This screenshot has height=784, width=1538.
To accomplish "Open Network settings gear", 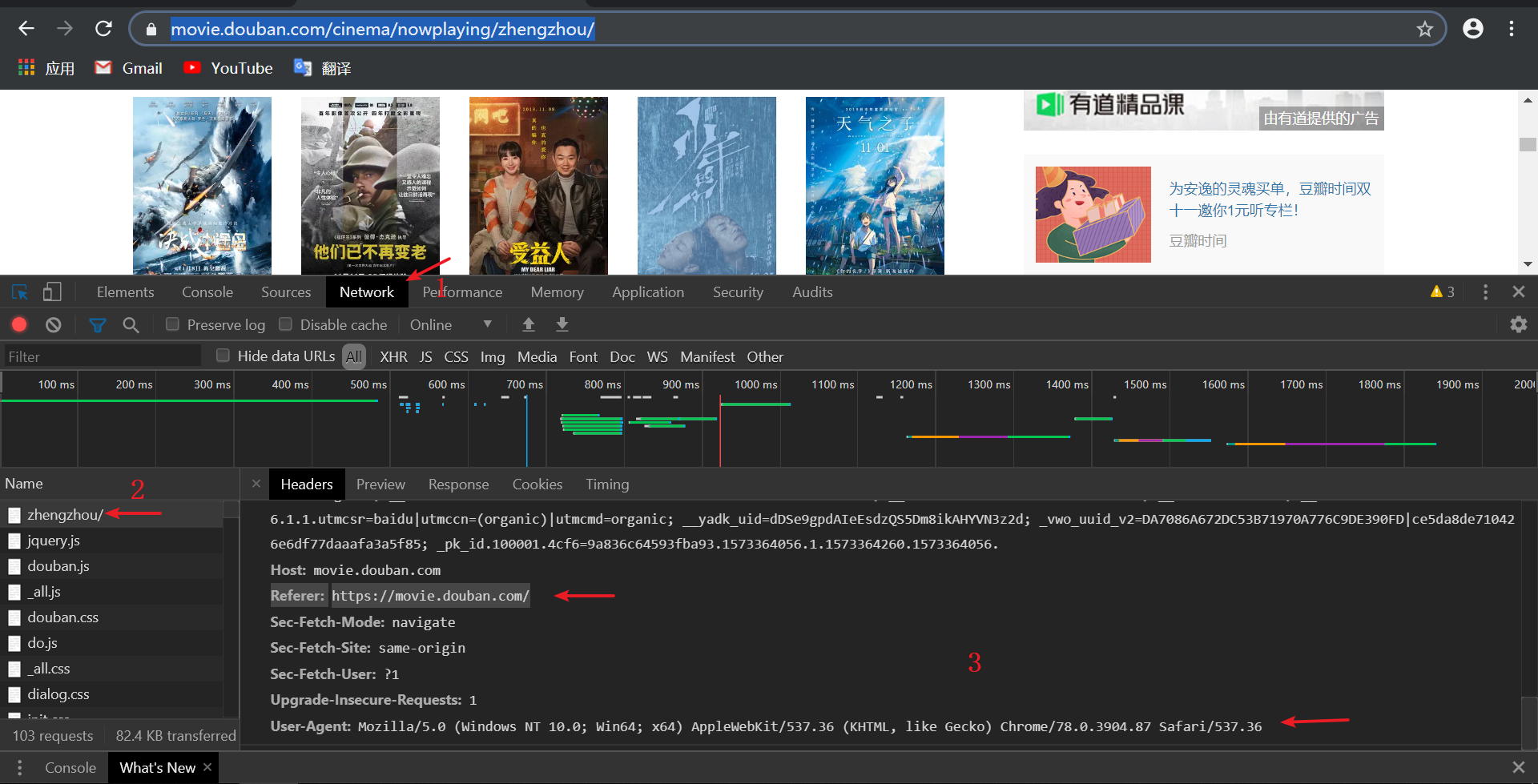I will click(1518, 324).
